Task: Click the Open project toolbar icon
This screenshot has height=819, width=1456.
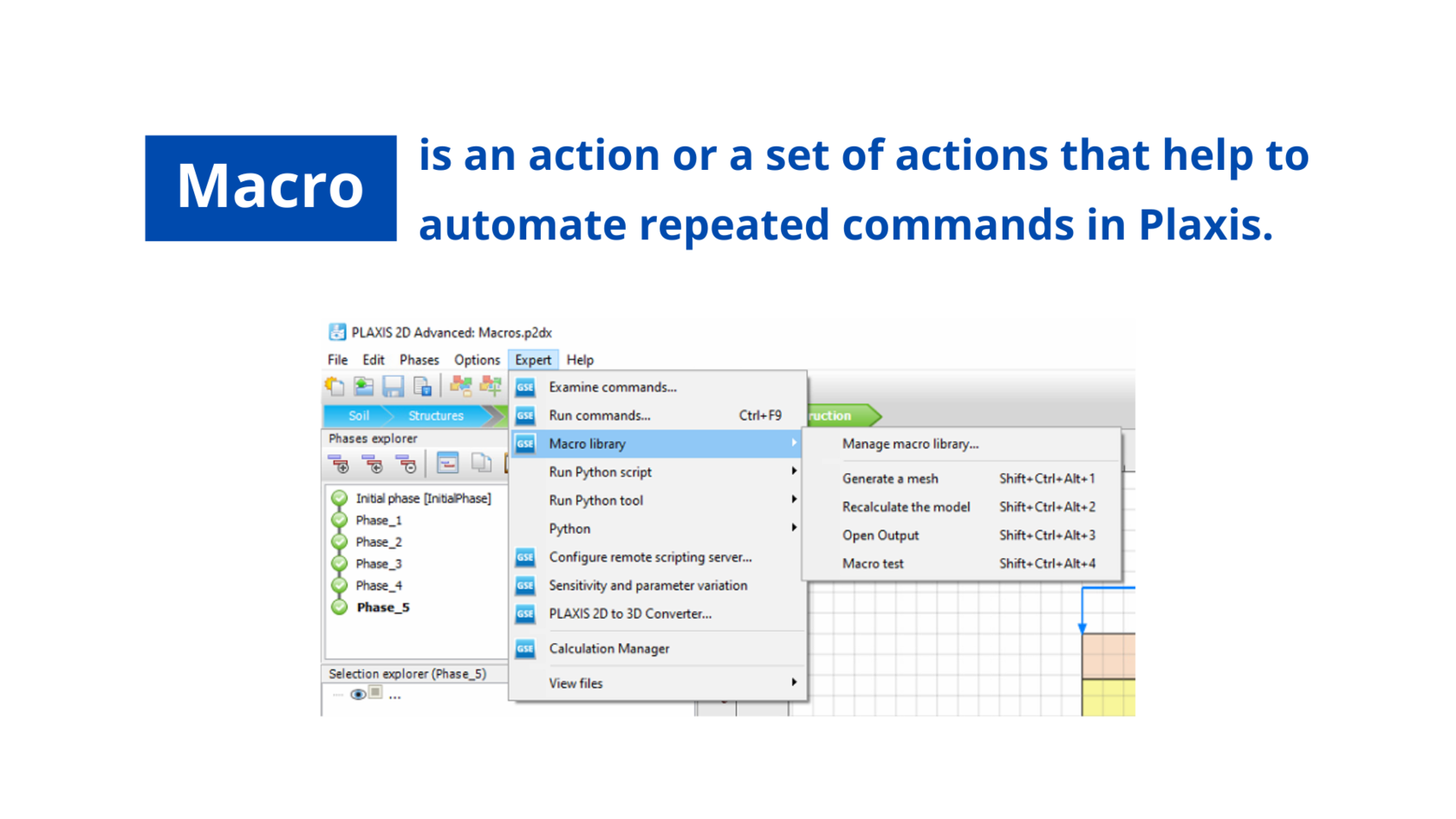Action: click(x=364, y=387)
